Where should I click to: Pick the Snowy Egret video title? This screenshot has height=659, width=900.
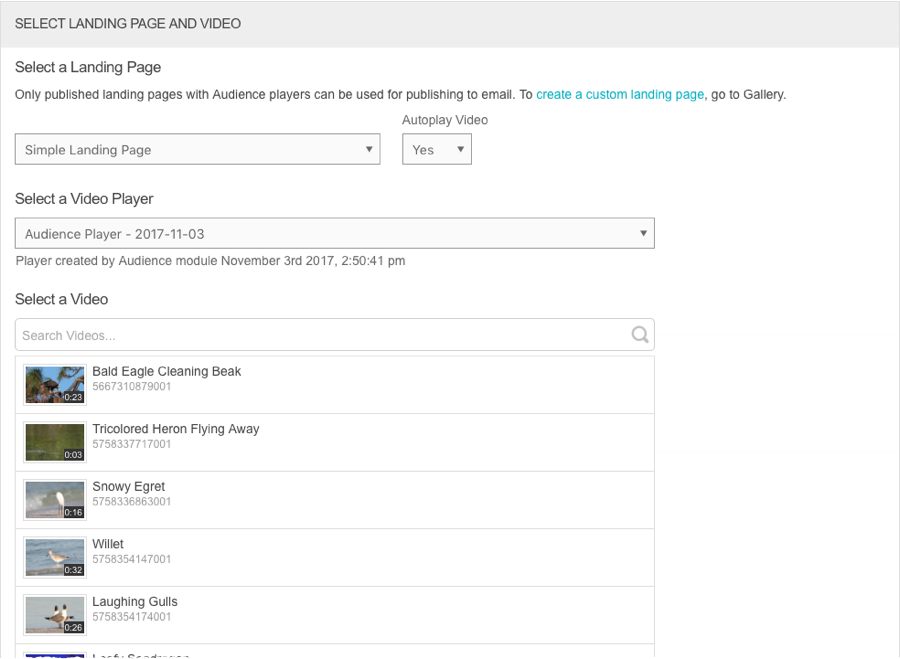pos(129,487)
